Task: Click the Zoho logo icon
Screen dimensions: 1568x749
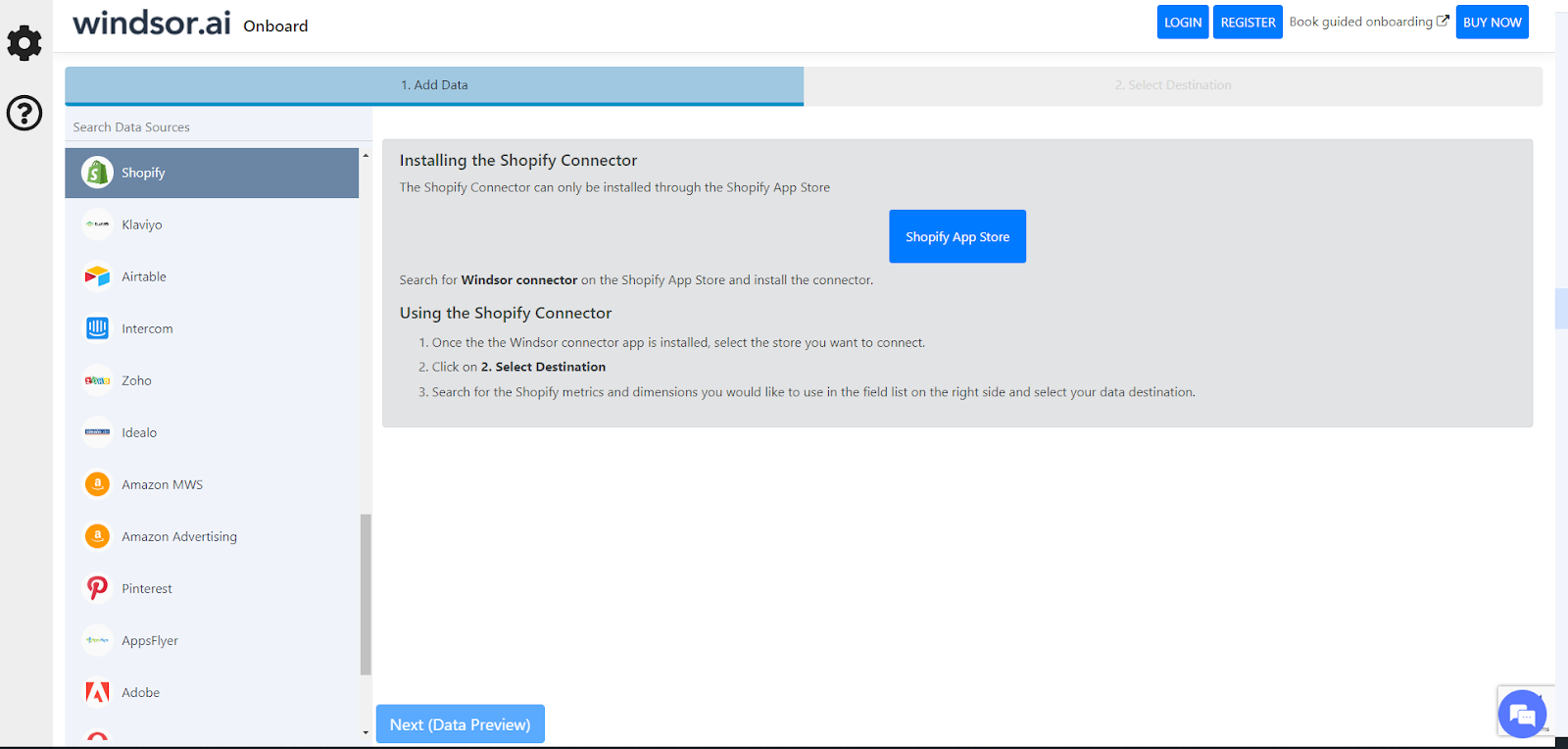Action: (97, 380)
